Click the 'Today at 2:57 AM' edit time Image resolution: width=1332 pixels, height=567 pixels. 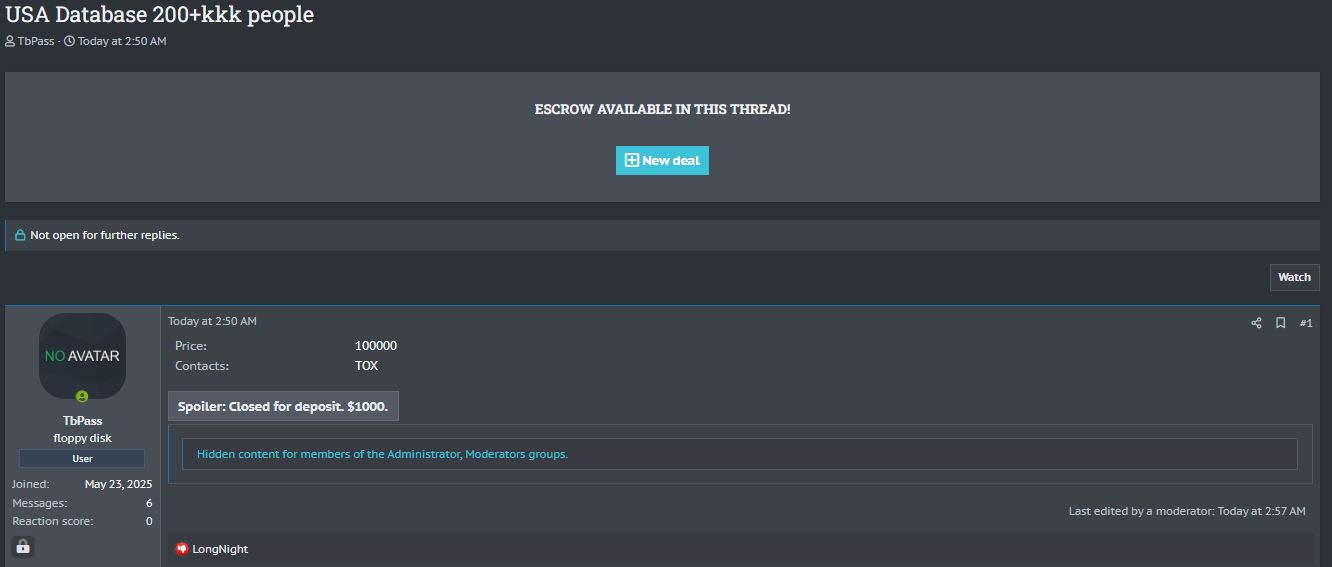pyautogui.click(x=1261, y=511)
